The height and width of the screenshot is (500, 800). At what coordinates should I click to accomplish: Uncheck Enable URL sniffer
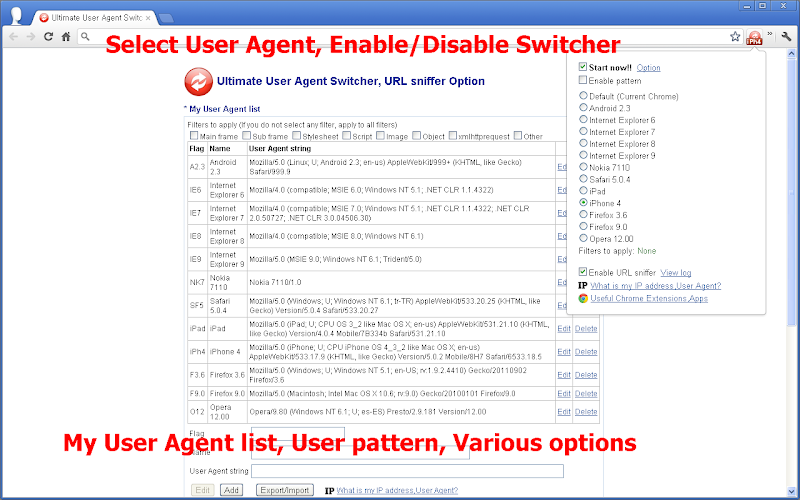(583, 272)
